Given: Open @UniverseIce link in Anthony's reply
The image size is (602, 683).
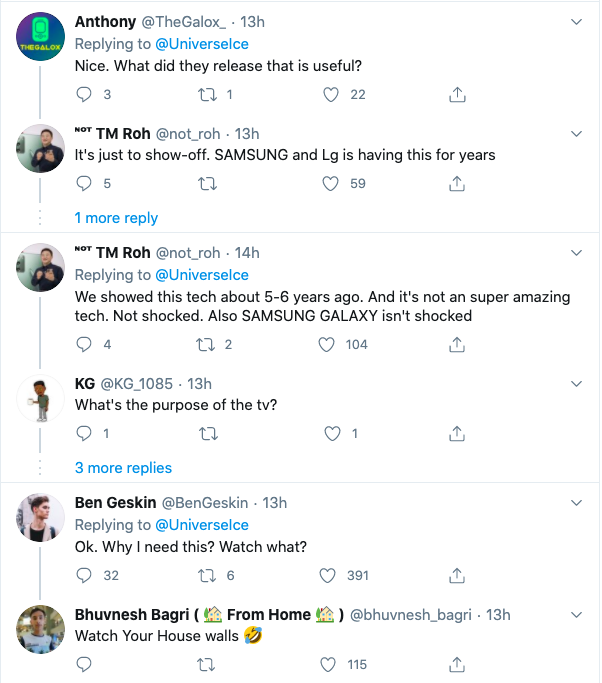Looking at the screenshot, I should 201,44.
